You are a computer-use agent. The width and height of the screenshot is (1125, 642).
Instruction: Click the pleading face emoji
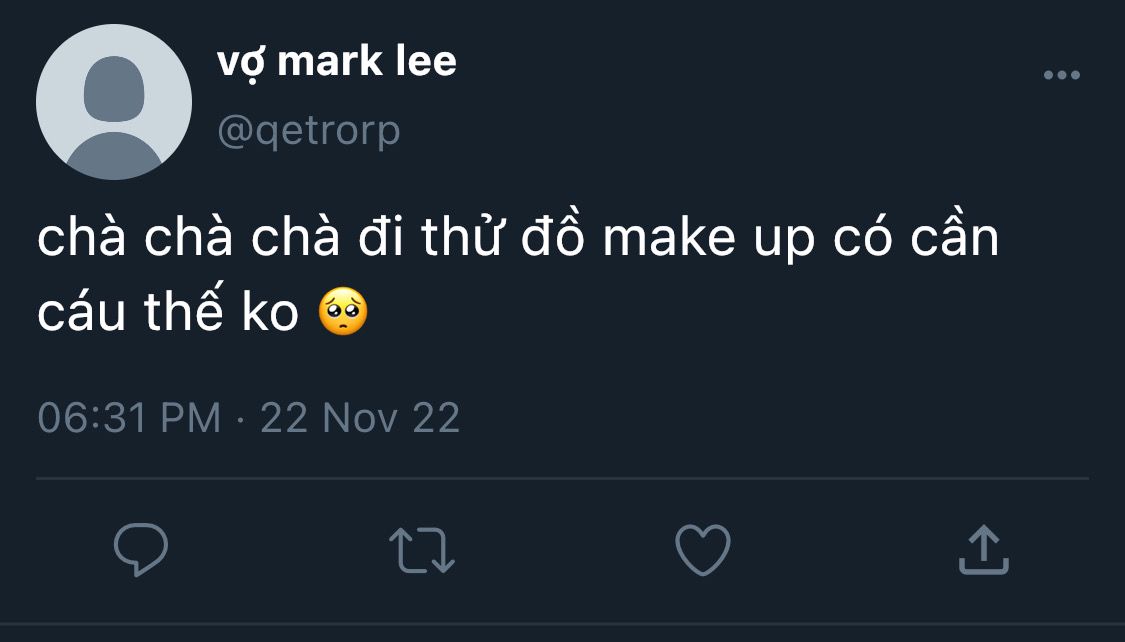(x=343, y=313)
